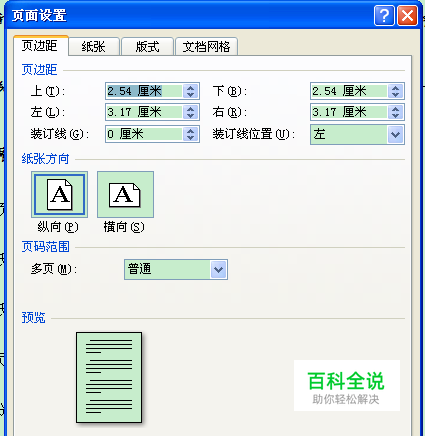Decrease 装订线 gutter value with down arrow
The height and width of the screenshot is (436, 425).
click(x=191, y=138)
